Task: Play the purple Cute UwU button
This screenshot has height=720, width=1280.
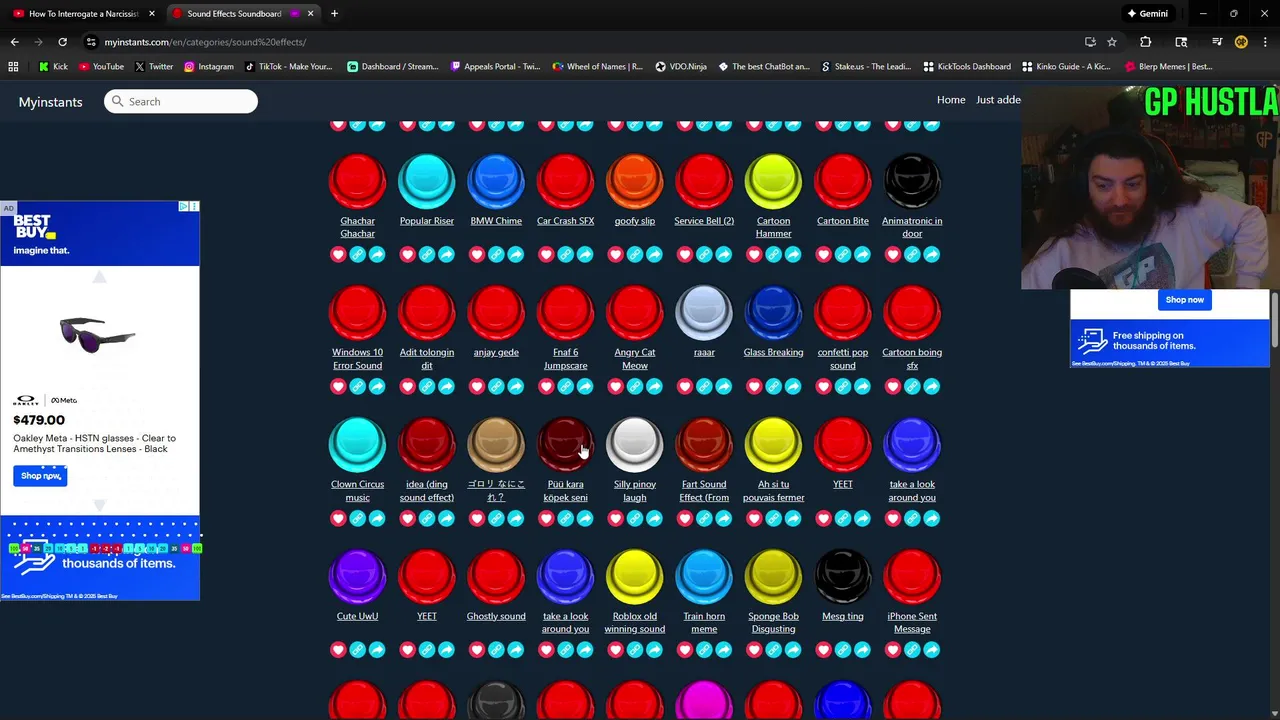Action: click(357, 577)
